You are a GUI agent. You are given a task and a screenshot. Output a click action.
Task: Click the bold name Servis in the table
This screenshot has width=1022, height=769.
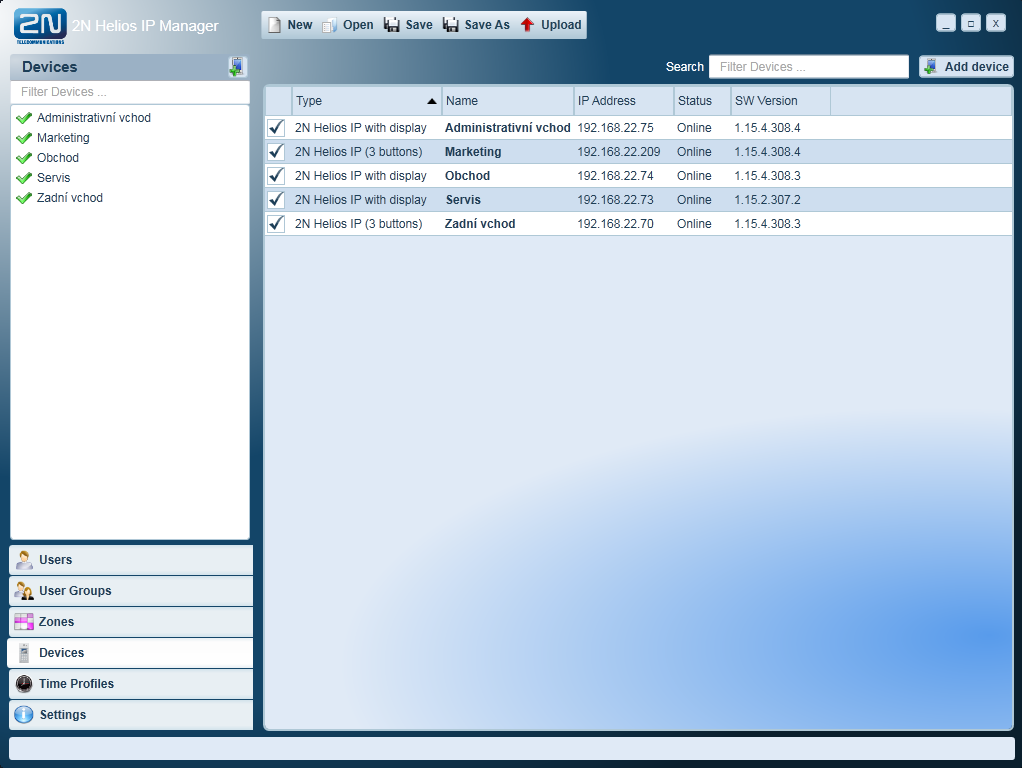click(x=463, y=199)
